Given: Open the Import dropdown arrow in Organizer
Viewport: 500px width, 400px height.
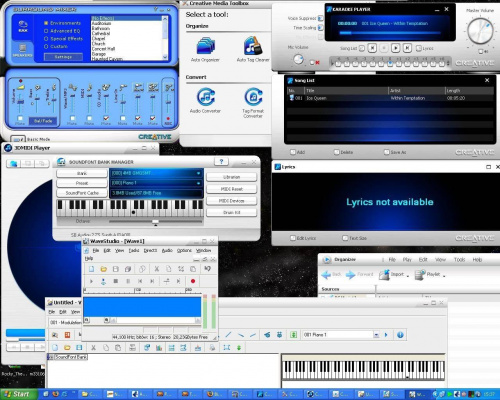Looking at the screenshot, I should [x=408, y=276].
